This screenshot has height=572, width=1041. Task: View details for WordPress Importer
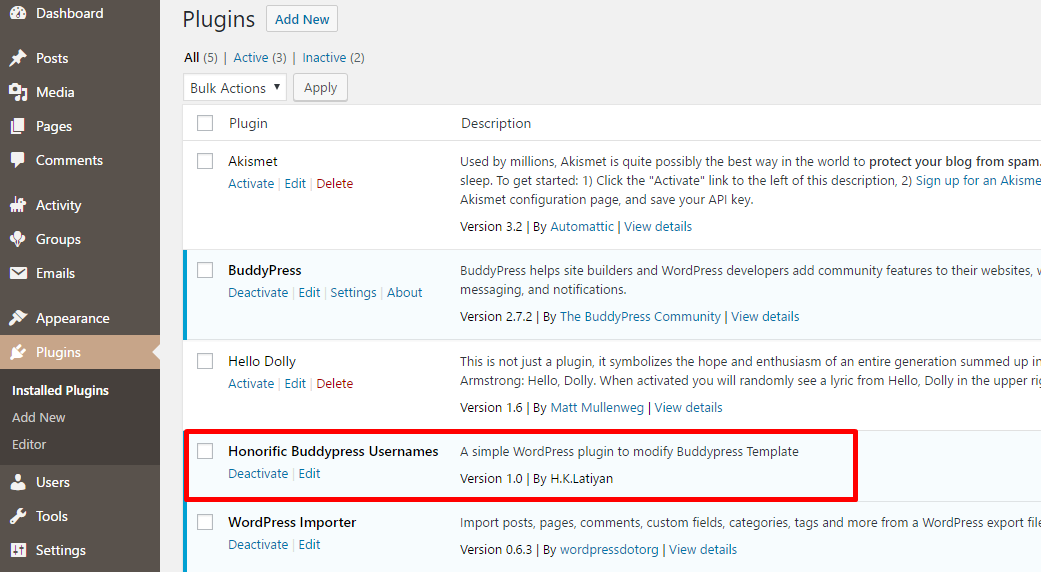pyautogui.click(x=703, y=550)
